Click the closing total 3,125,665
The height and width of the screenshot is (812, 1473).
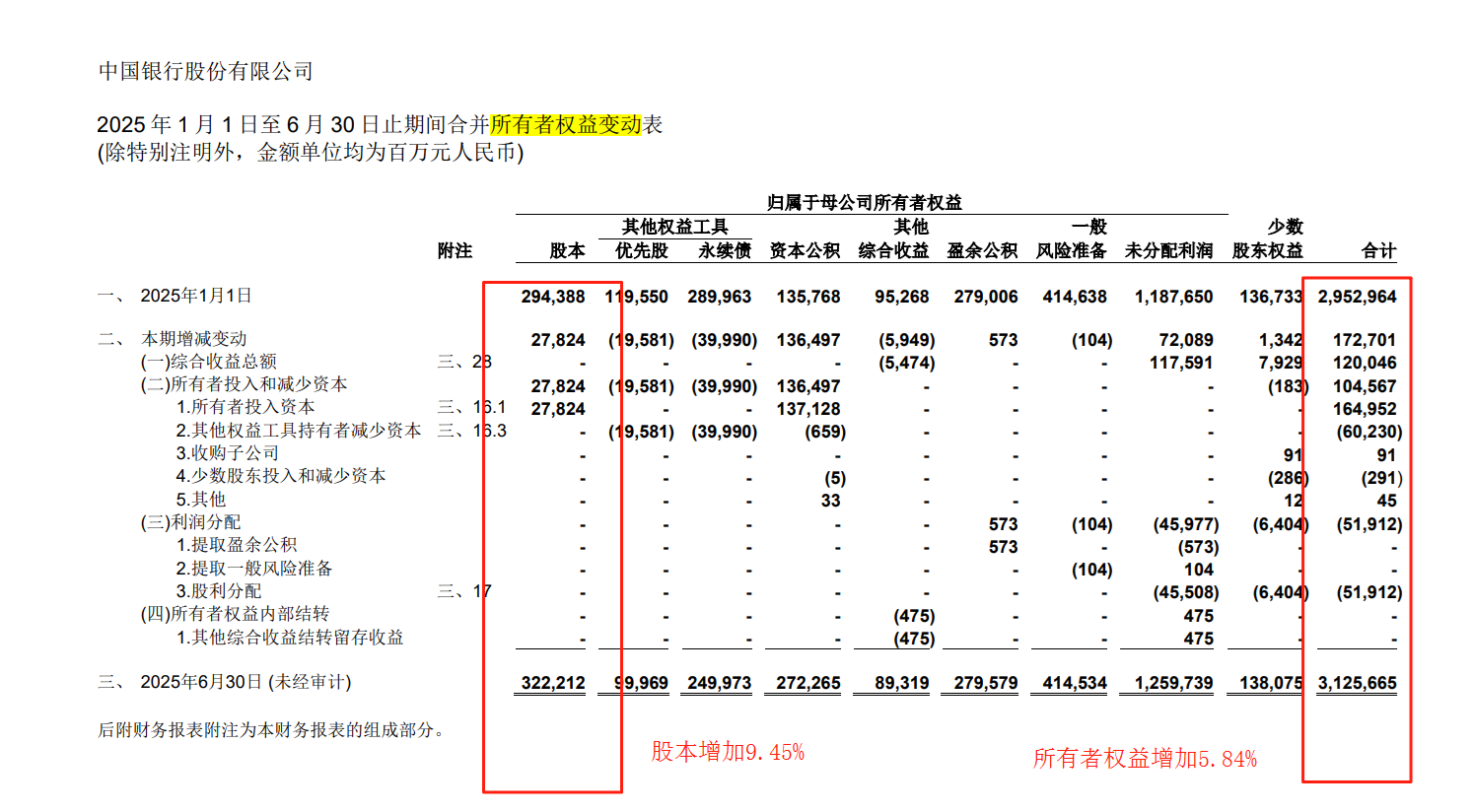point(1358,683)
